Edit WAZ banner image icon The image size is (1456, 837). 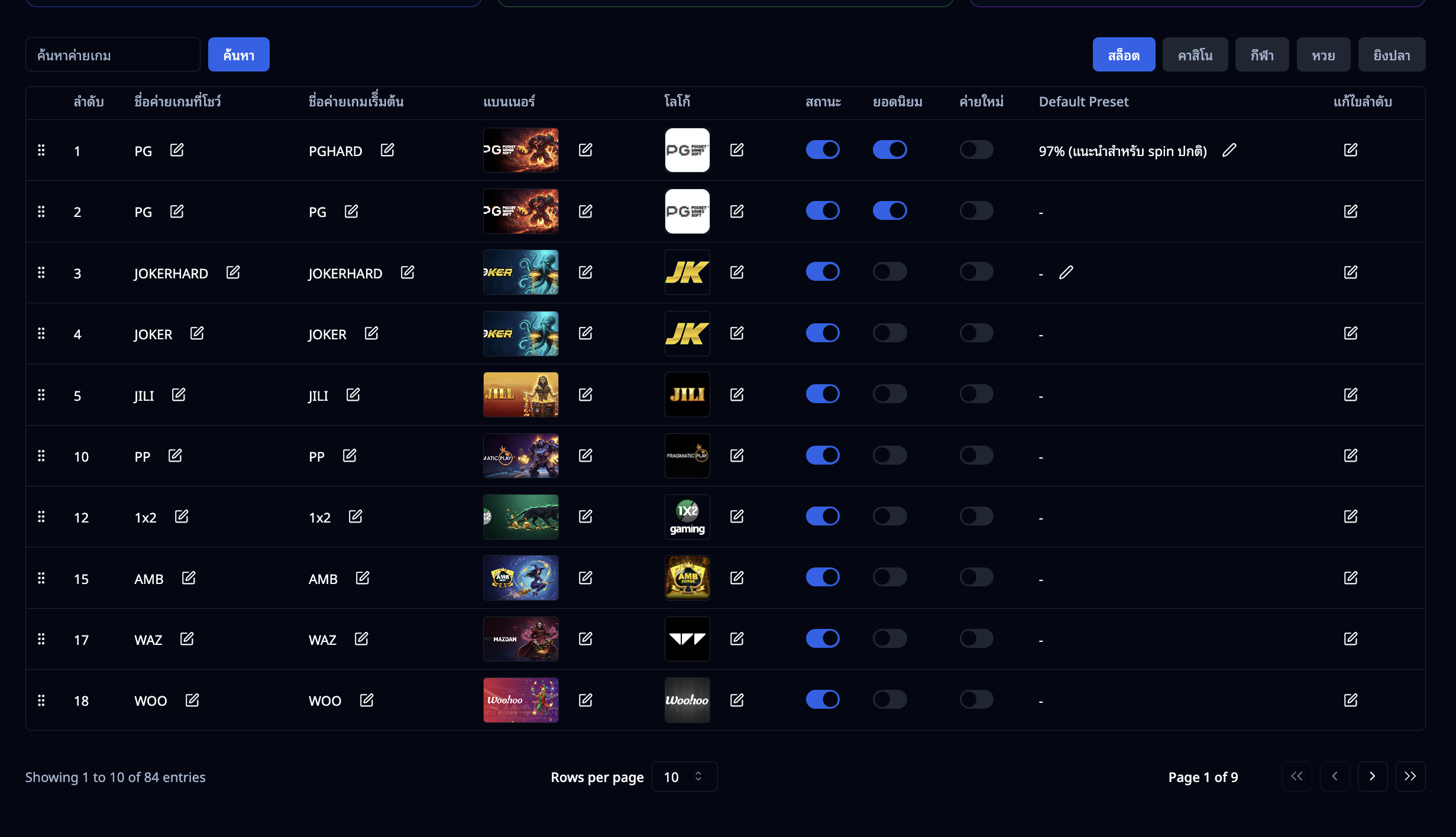(585, 639)
